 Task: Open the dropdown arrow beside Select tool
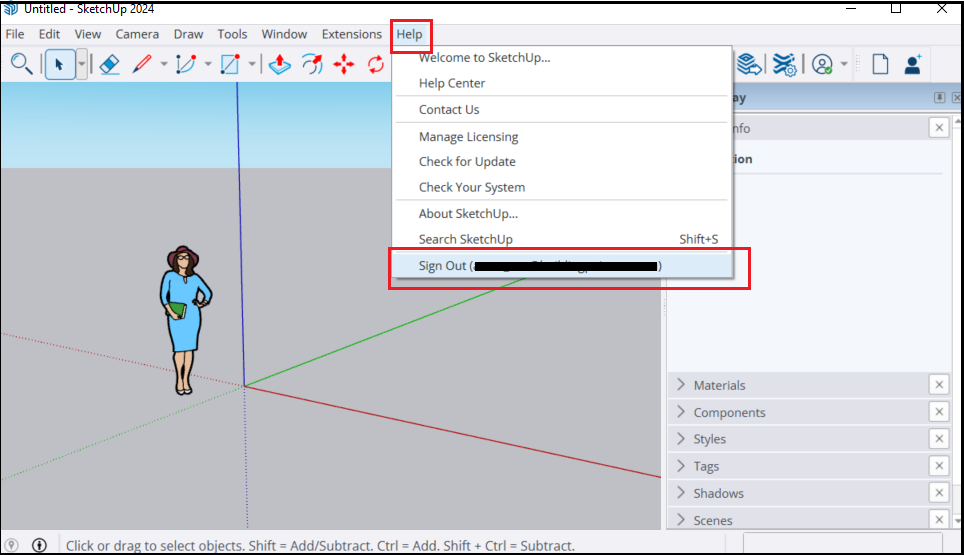click(x=82, y=64)
